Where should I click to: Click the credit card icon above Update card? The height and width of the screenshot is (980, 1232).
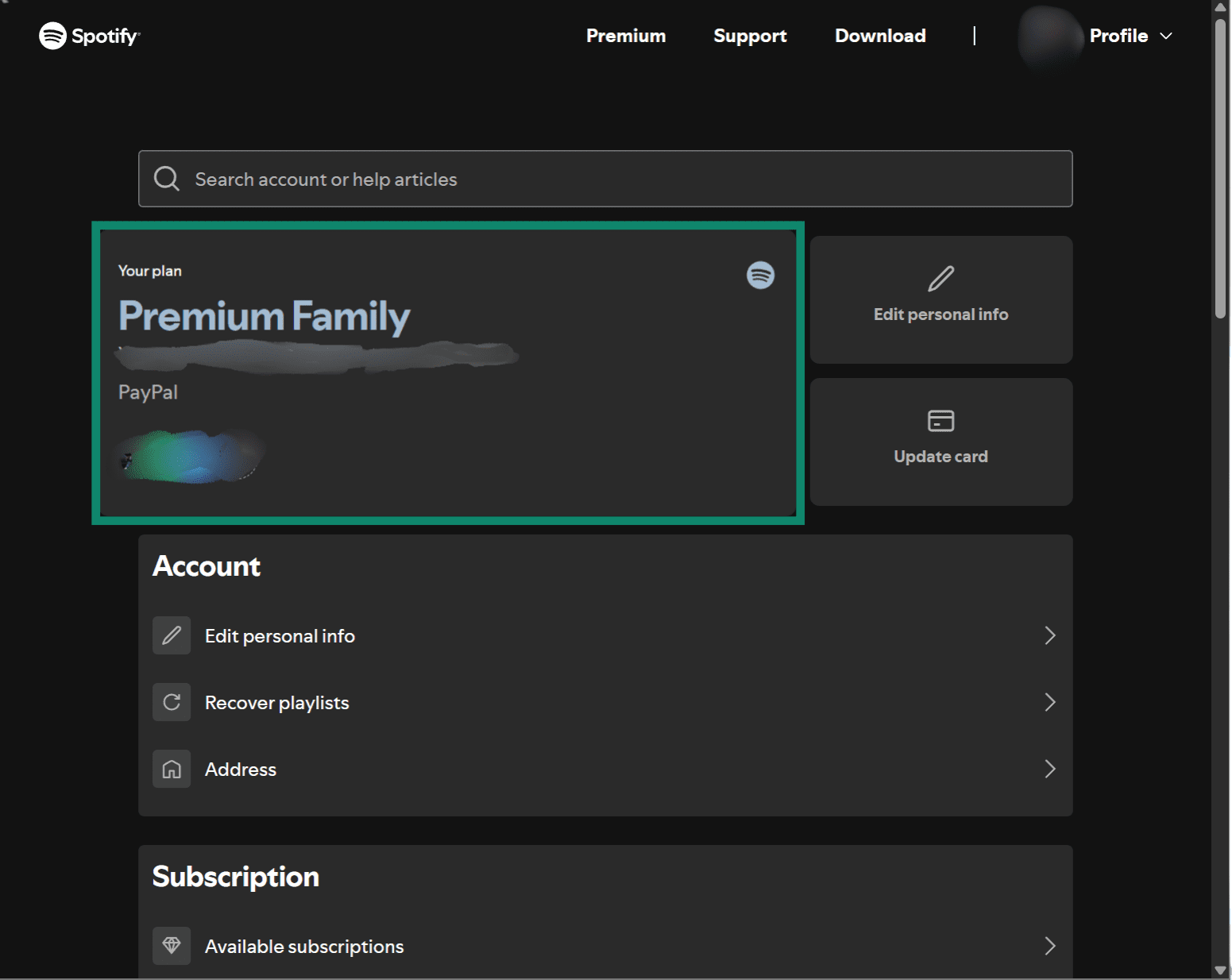click(x=940, y=421)
